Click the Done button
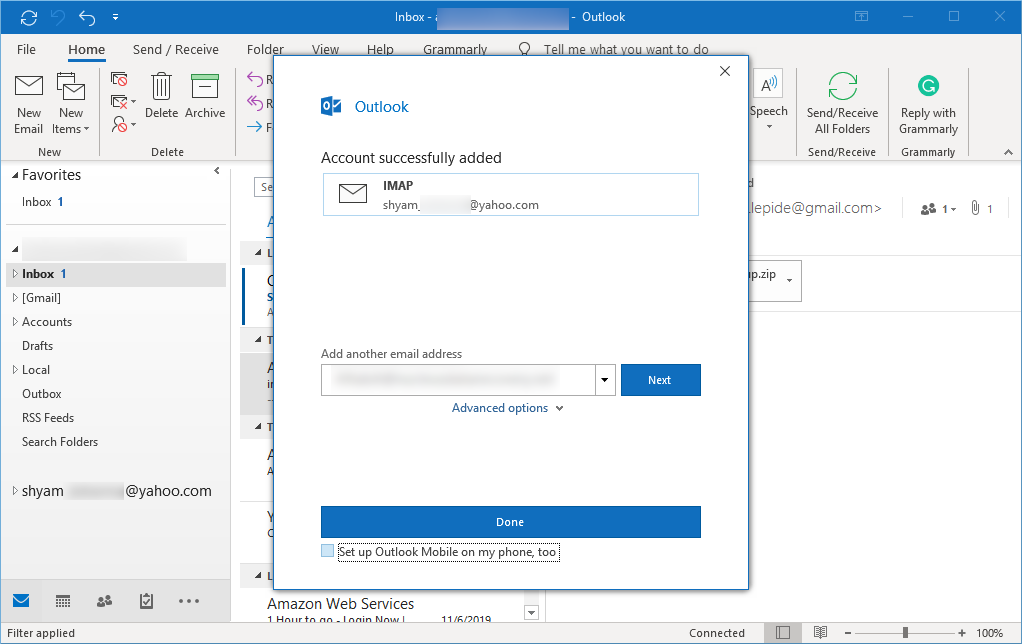Image resolution: width=1022 pixels, height=644 pixels. click(x=510, y=522)
